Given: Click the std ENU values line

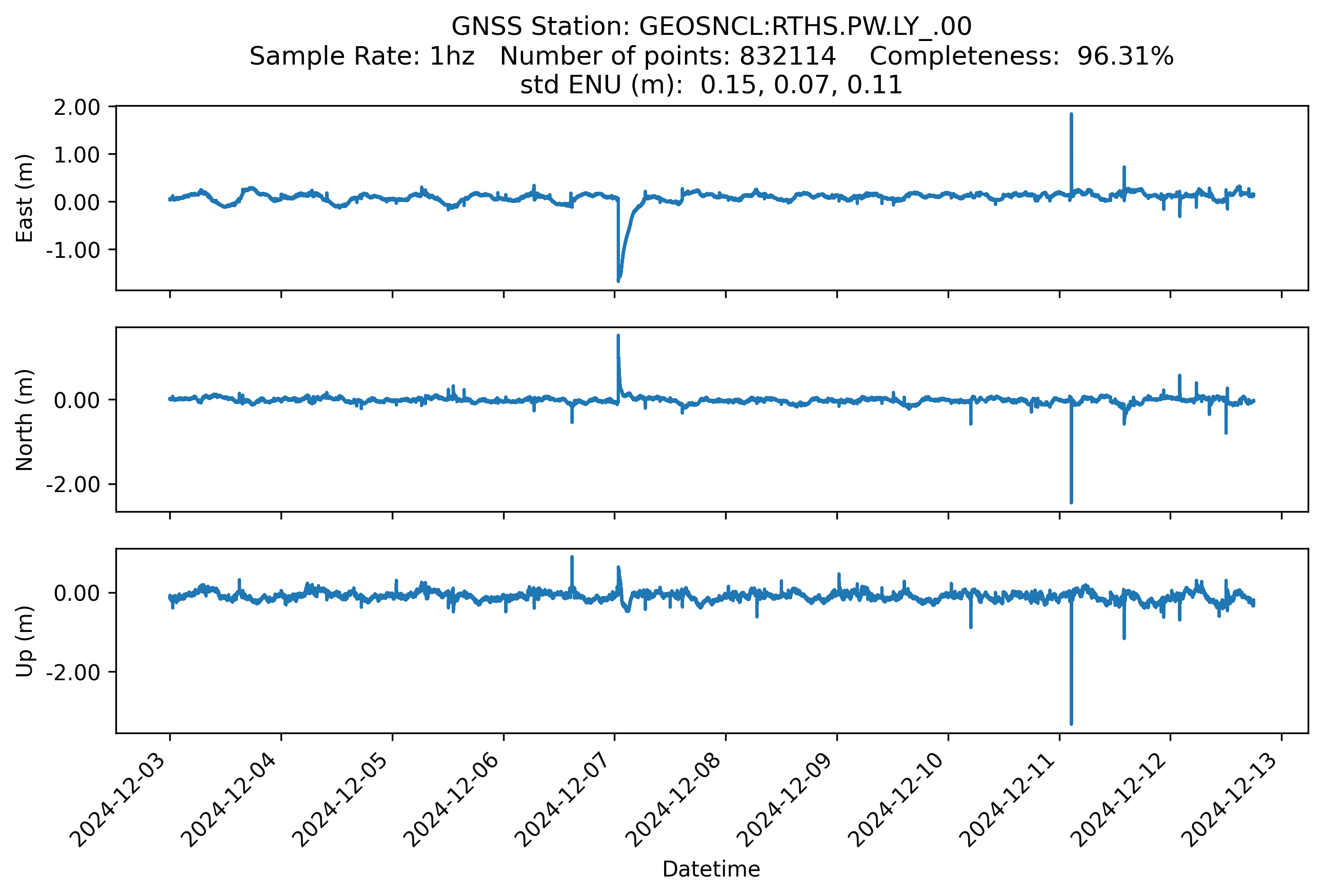Looking at the screenshot, I should tap(711, 85).
